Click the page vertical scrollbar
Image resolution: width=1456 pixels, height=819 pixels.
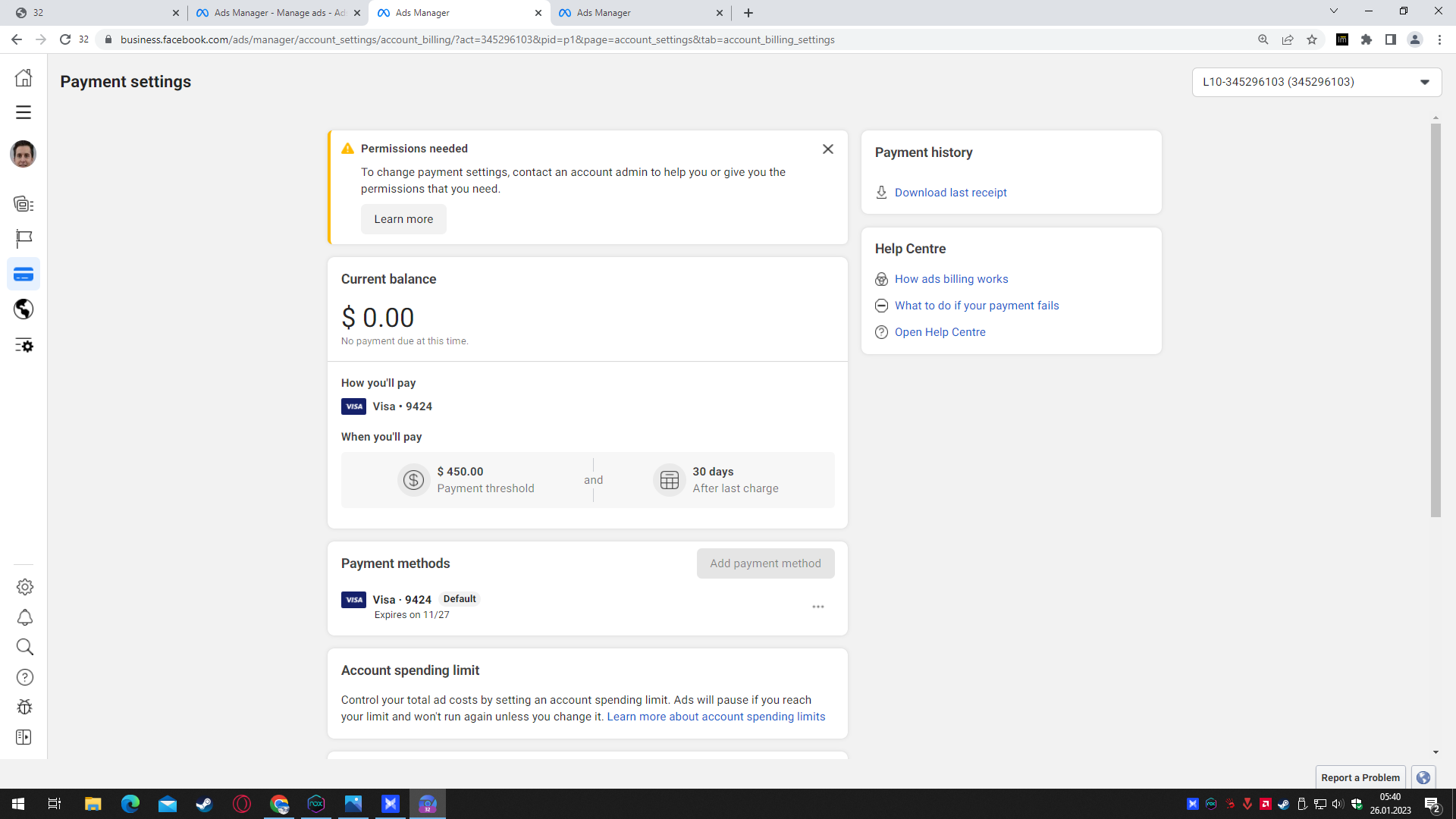(1436, 320)
